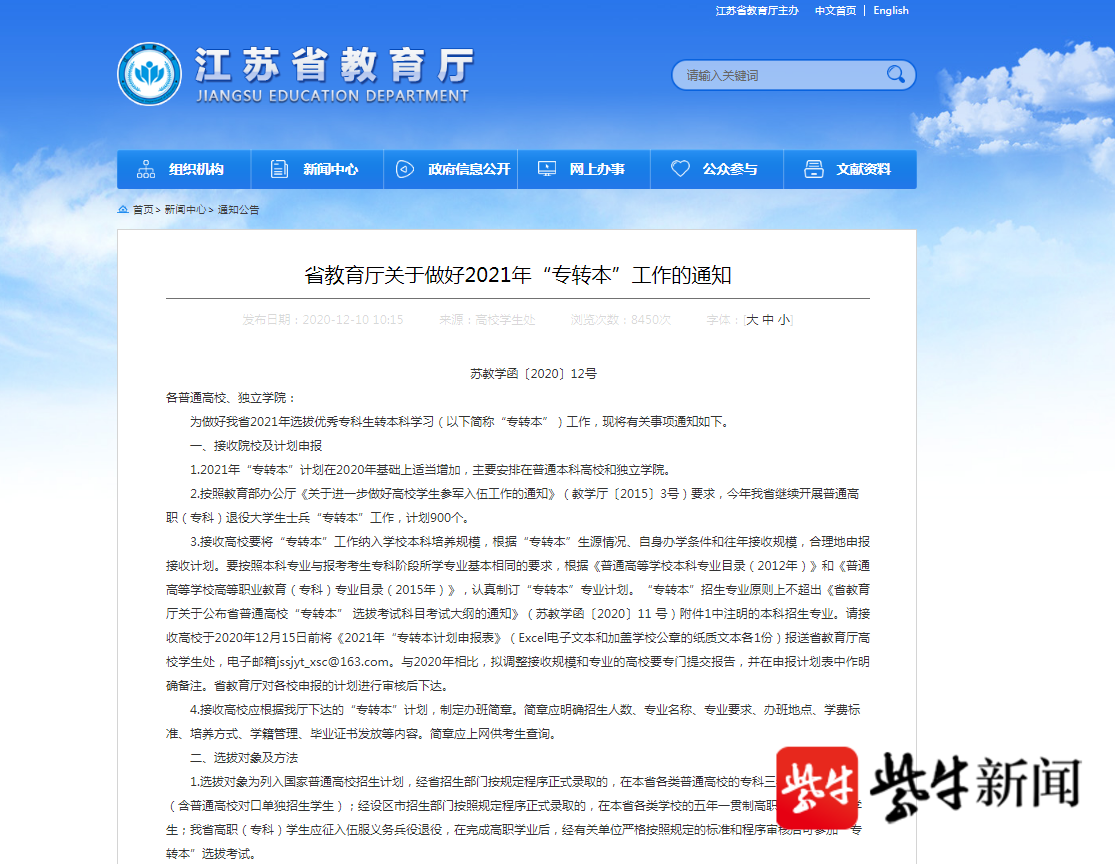Screen dimensions: 1115x864
Task: Click the 政府信息公开 circular icon
Action: click(x=405, y=169)
